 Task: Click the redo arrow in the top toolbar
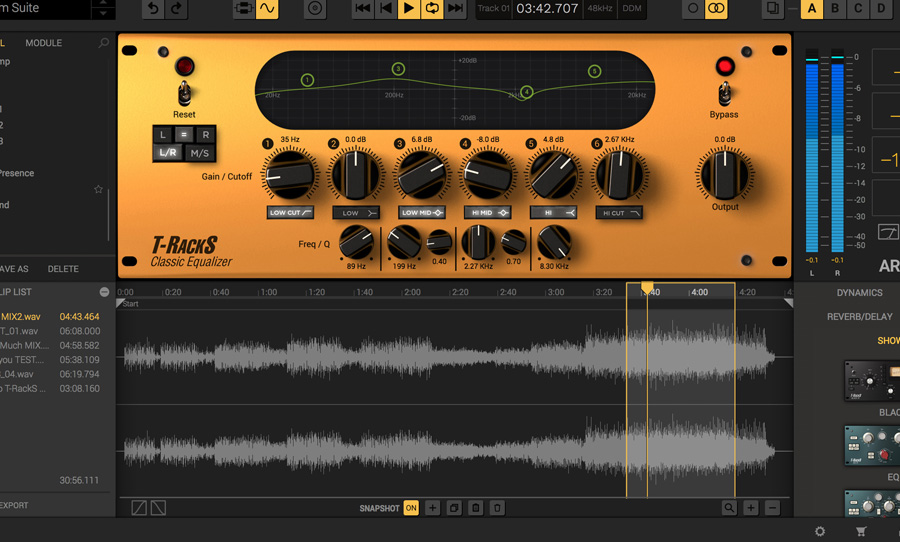(x=176, y=9)
